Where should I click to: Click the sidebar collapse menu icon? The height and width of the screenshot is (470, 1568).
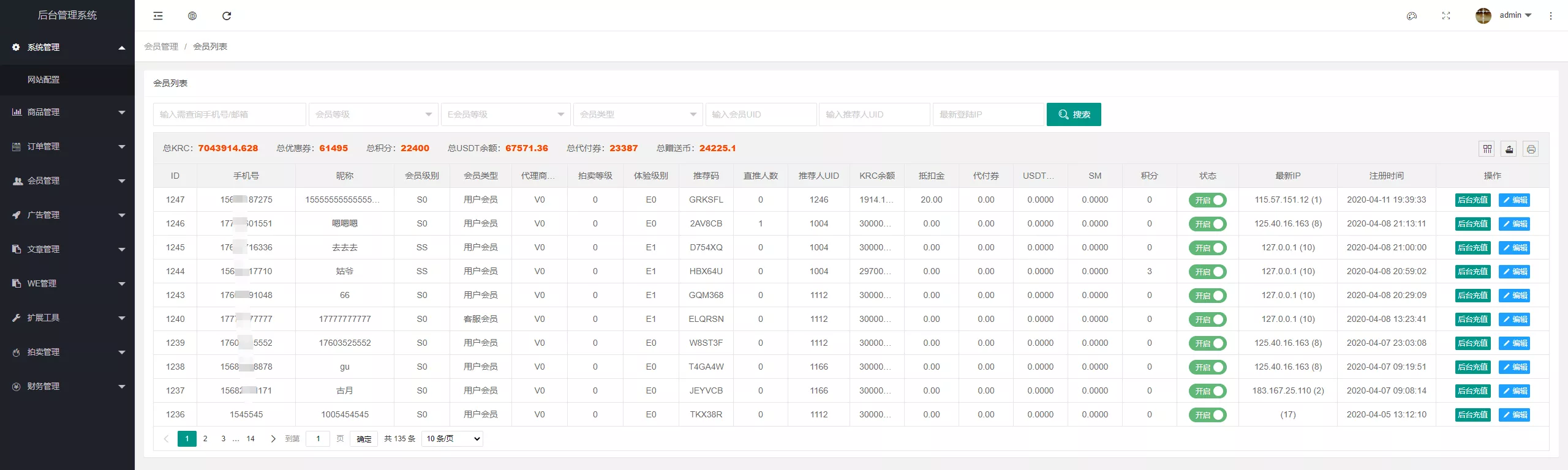[158, 16]
